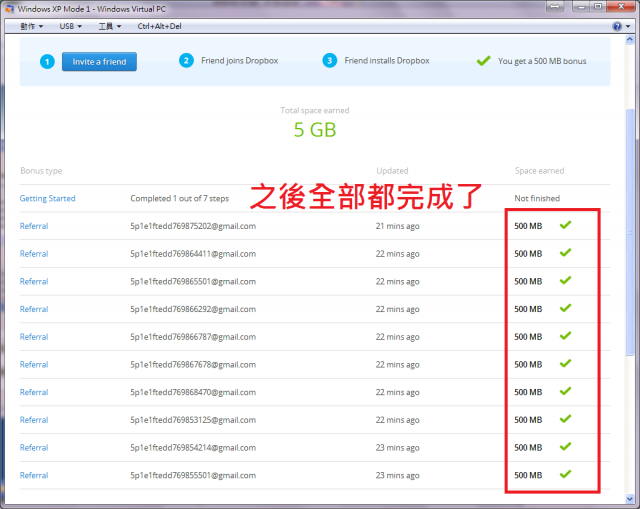Open the USB menu

70,26
